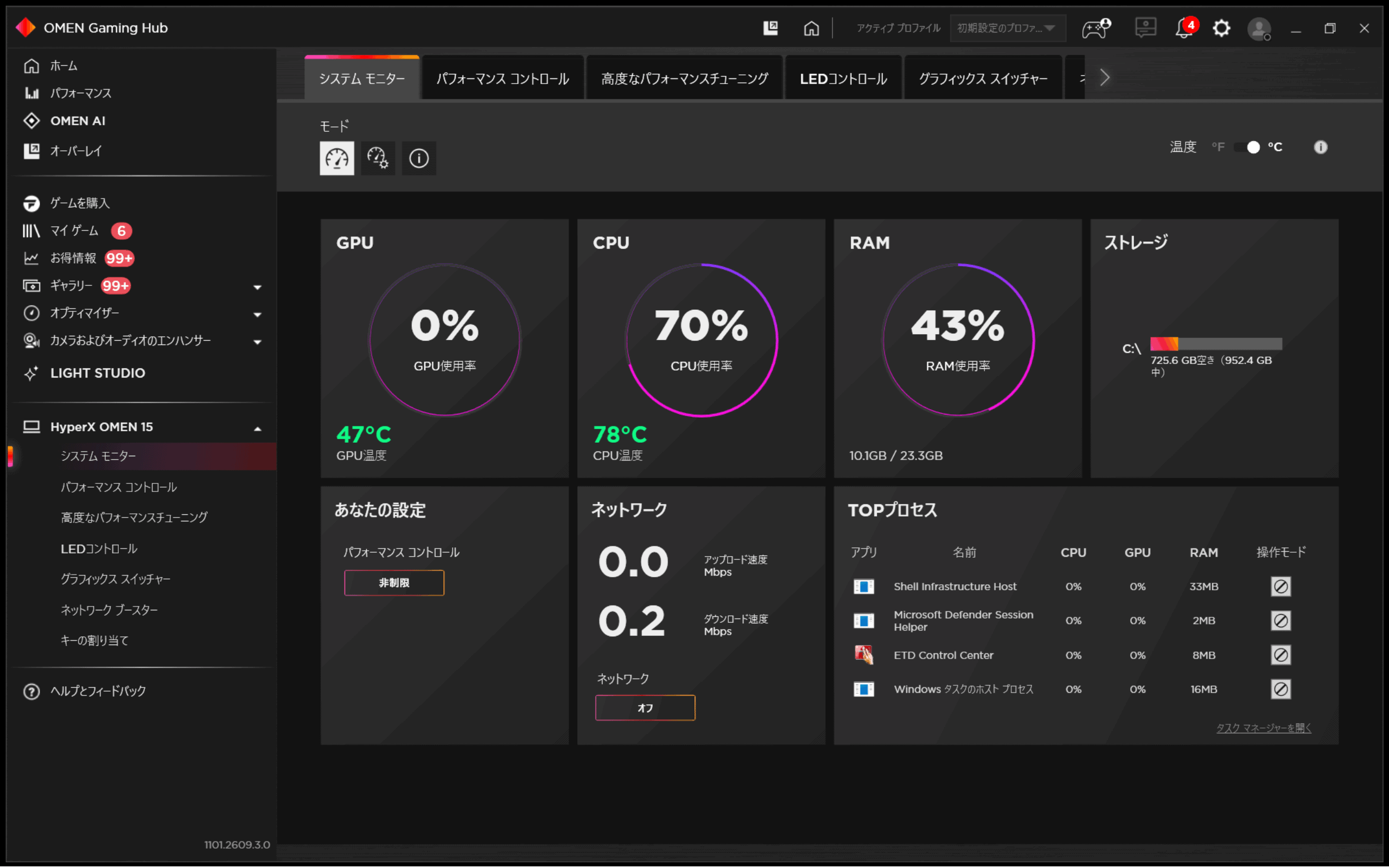Toggle temperature unit between °F and °C
This screenshot has width=1389, height=868.
click(1247, 148)
